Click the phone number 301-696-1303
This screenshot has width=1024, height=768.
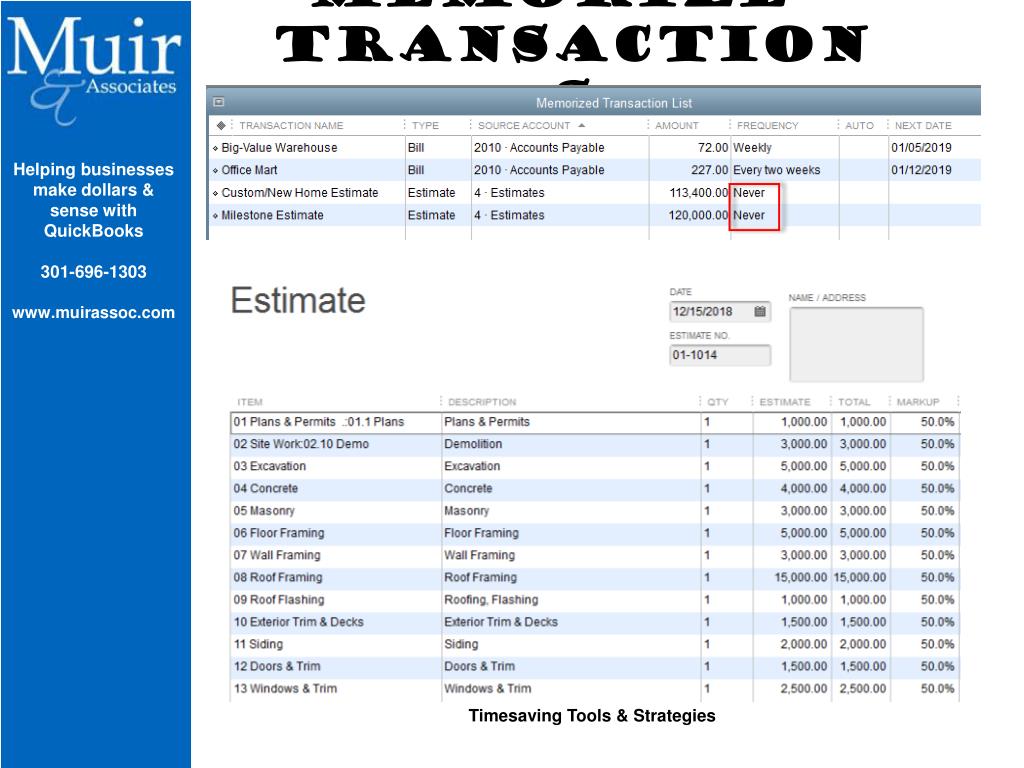click(x=93, y=272)
